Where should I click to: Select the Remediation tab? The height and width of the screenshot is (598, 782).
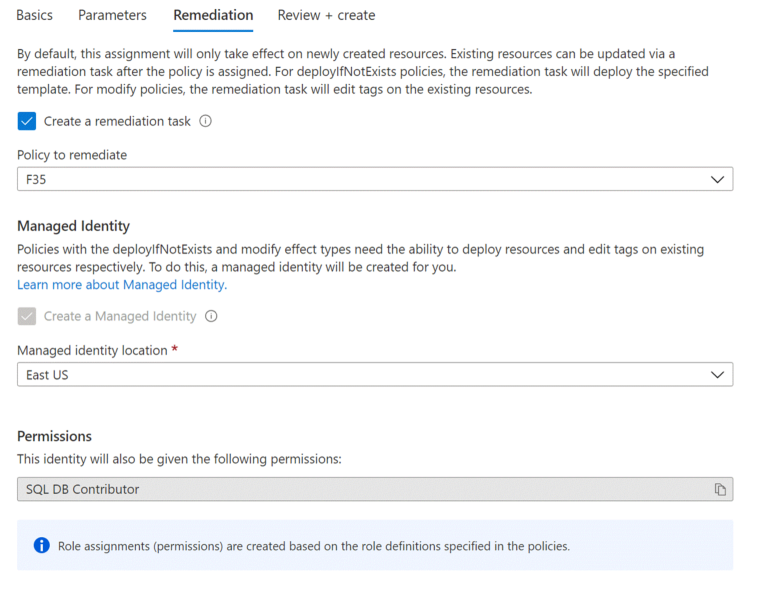pos(213,15)
